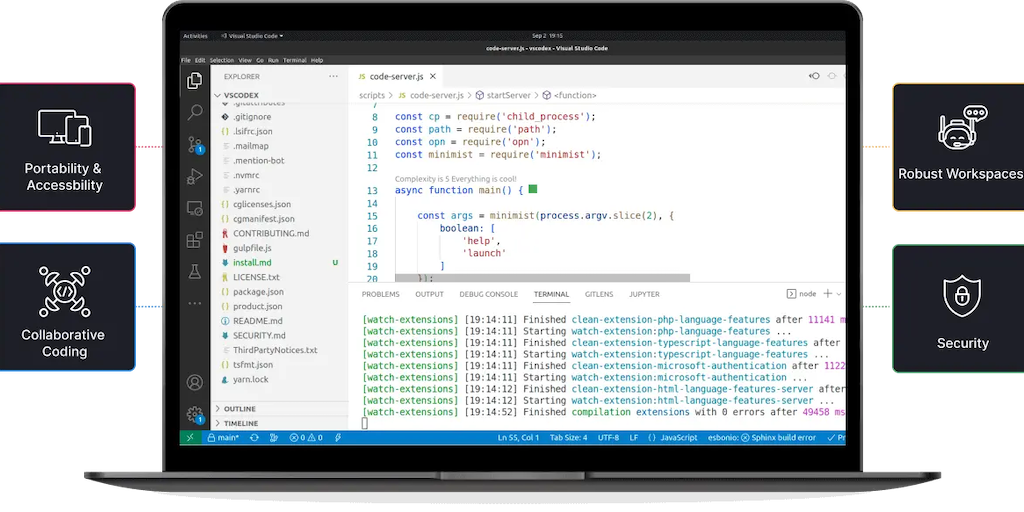Expand the TIMELINE section
The width and height of the screenshot is (1024, 512).
[x=240, y=423]
